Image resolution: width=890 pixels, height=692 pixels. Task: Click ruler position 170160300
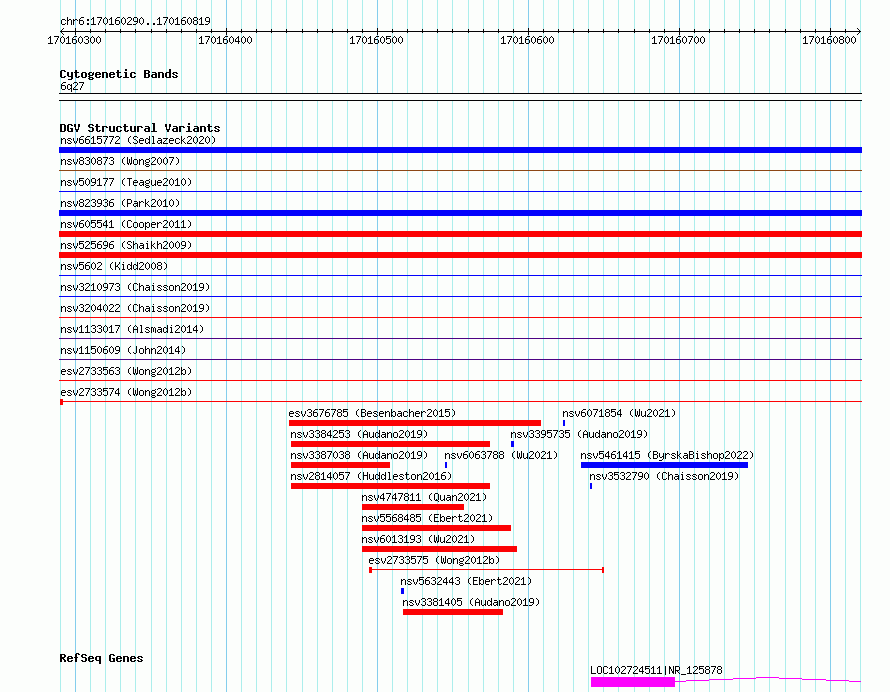click(74, 40)
